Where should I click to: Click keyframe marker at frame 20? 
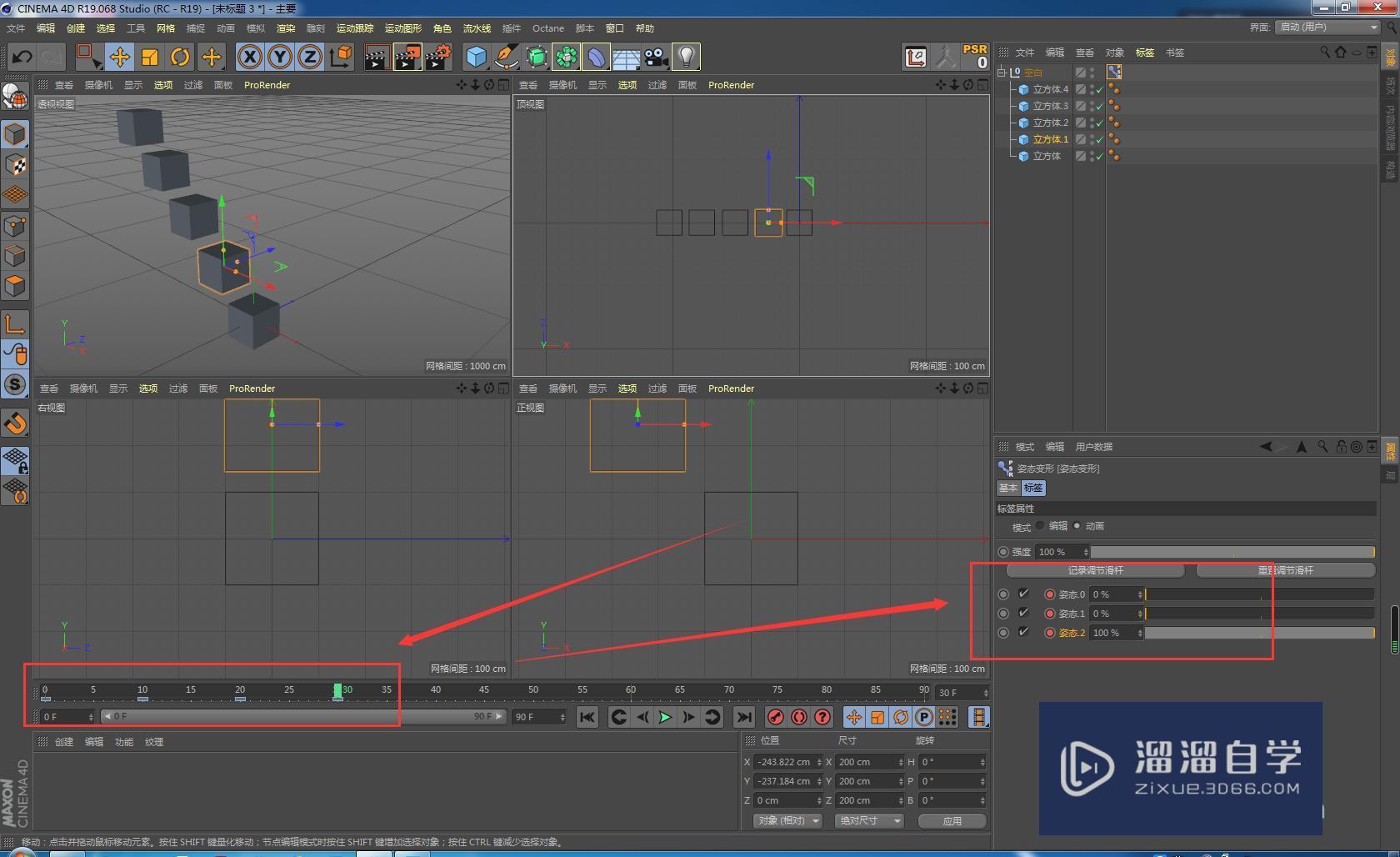[240, 699]
